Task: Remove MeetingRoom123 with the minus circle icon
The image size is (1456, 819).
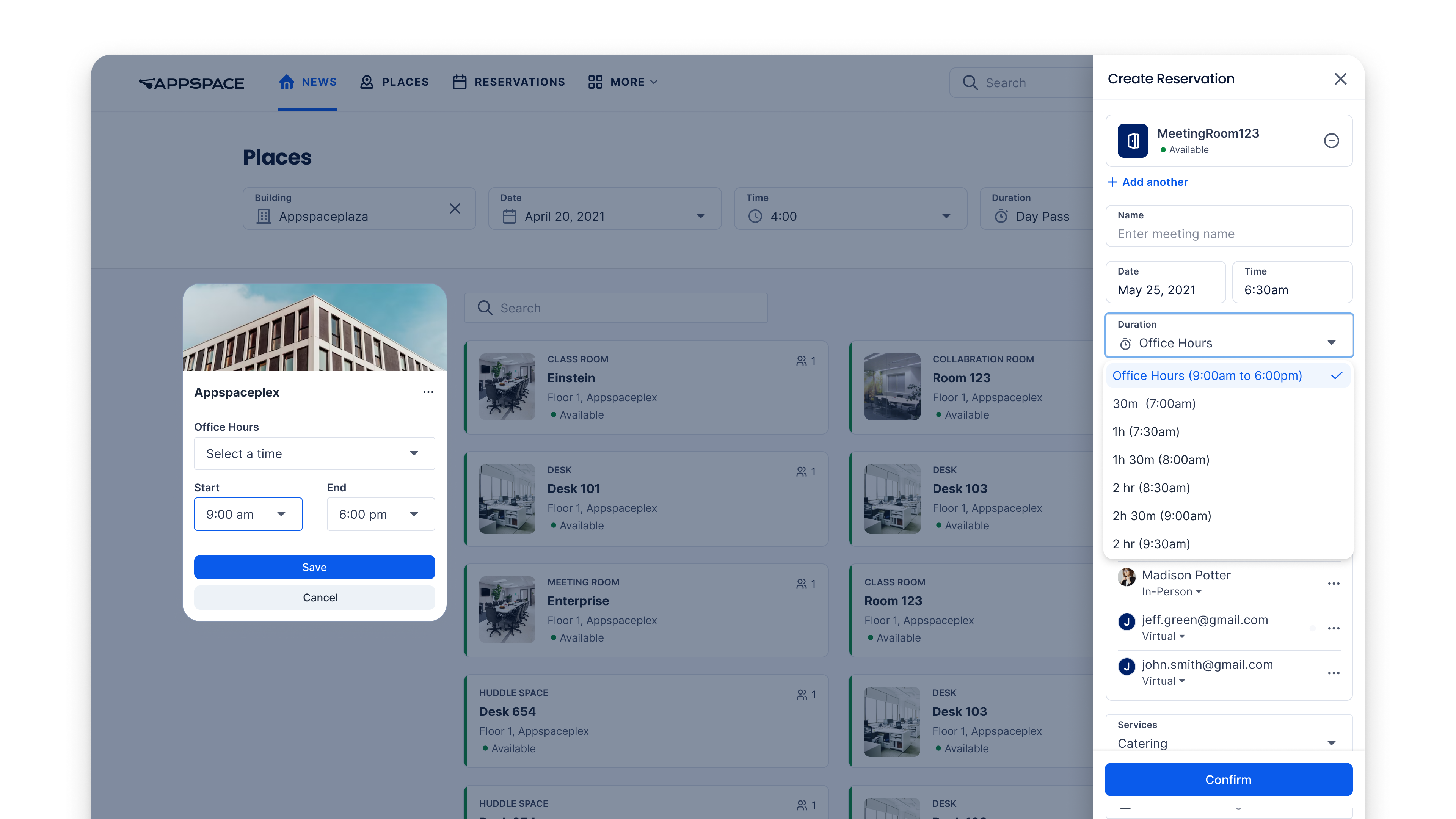Action: (1331, 141)
